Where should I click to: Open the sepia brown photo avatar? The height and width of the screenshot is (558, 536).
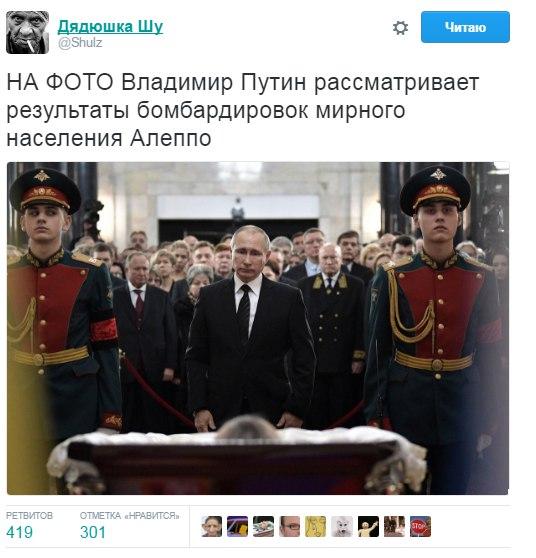coord(394,526)
